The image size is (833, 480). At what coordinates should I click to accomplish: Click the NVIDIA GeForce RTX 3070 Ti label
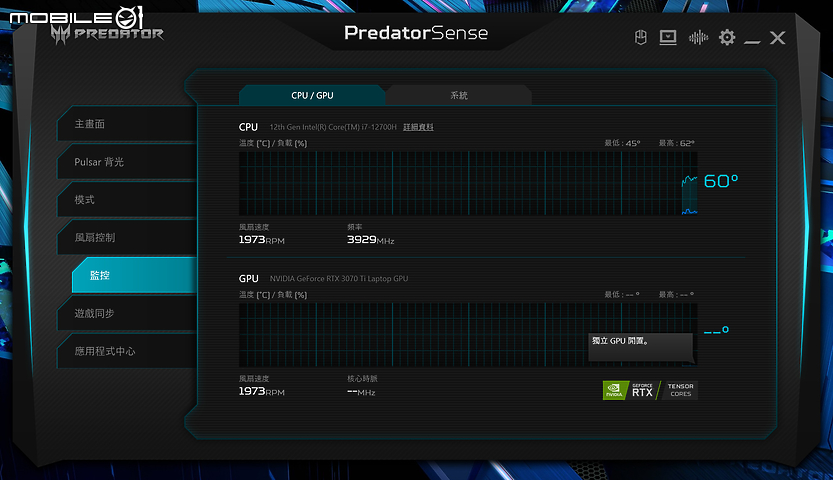[x=339, y=278]
